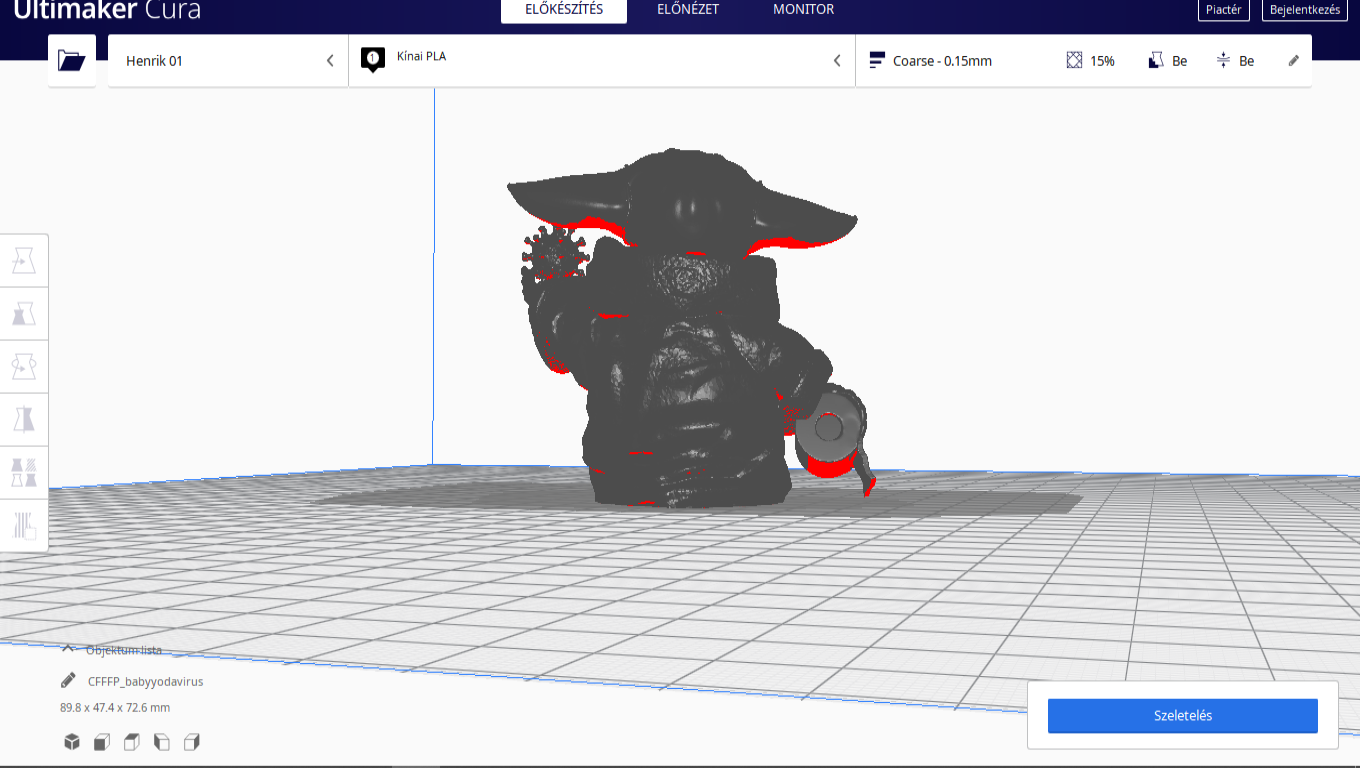Start slicing with Szeletelés button
The width and height of the screenshot is (1360, 768).
pos(1183,716)
